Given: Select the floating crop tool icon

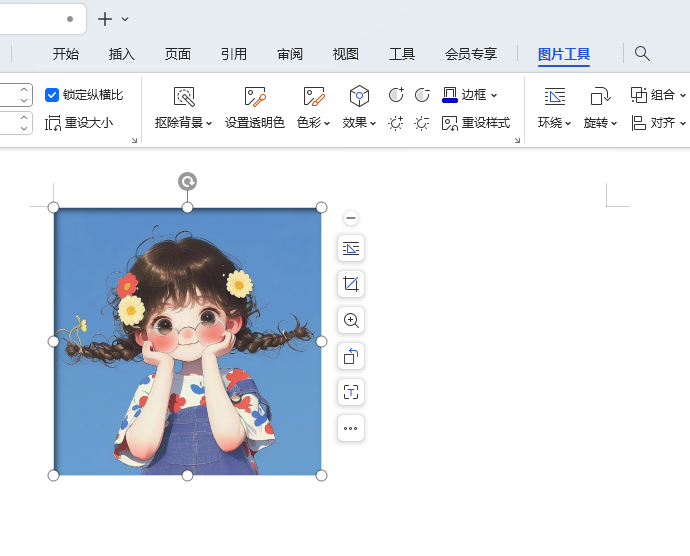Looking at the screenshot, I should [x=351, y=284].
